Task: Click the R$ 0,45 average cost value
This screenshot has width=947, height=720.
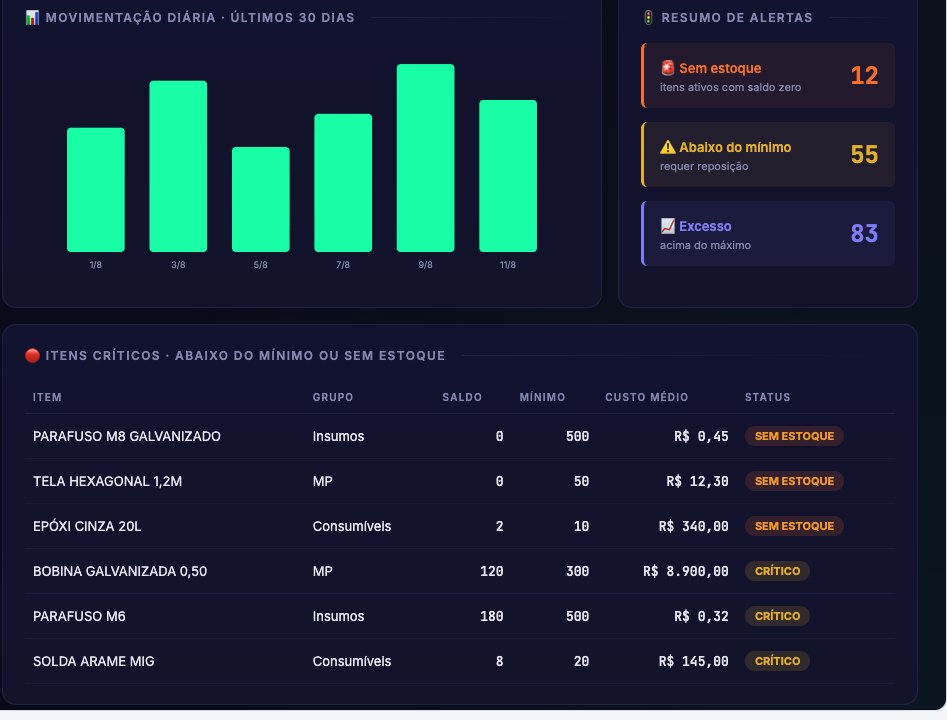Action: [701, 436]
